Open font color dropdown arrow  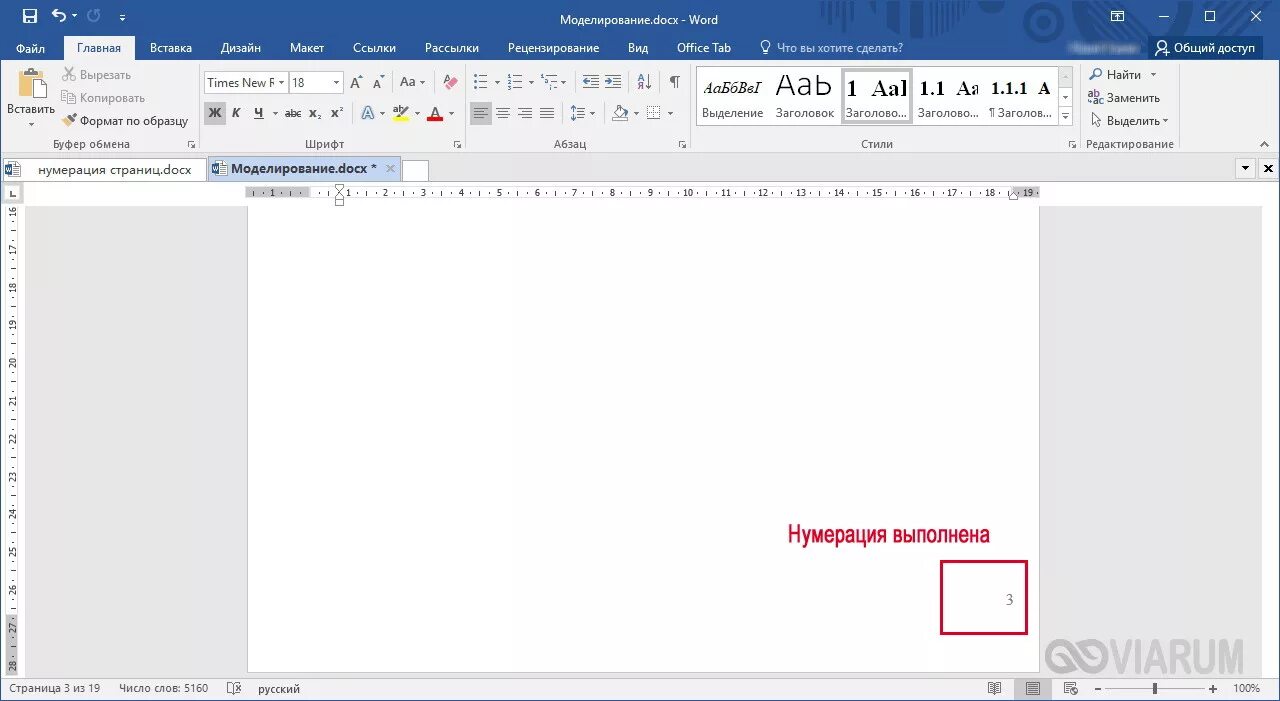click(x=450, y=113)
